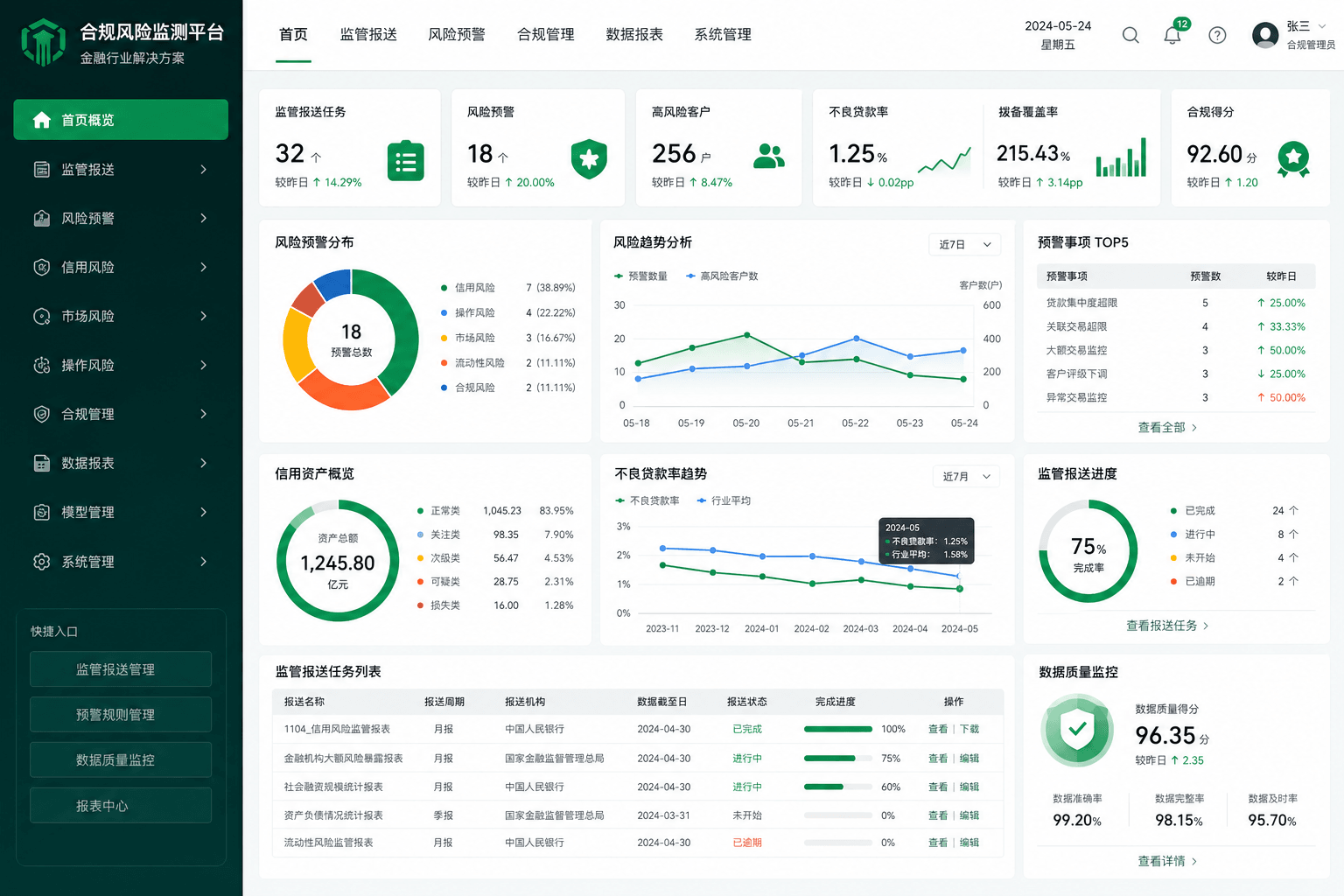Click 模型管理 sidebar icon
Viewport: 1344px width, 896px height.
(41, 512)
